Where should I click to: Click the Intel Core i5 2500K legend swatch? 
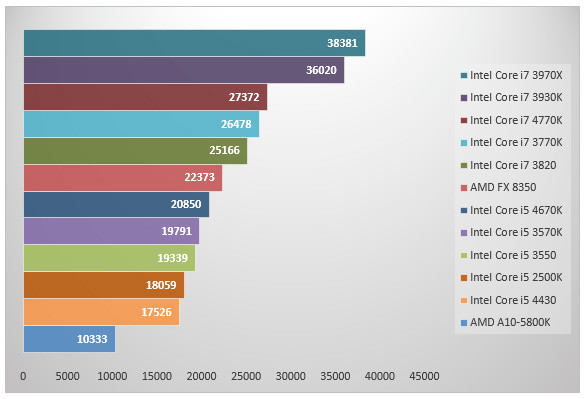coord(464,278)
